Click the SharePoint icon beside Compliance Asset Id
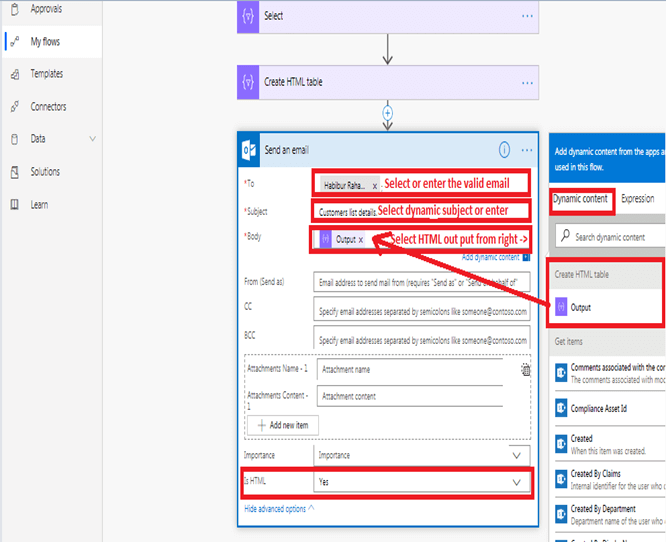Screen dimensions: 666x542 (561, 408)
